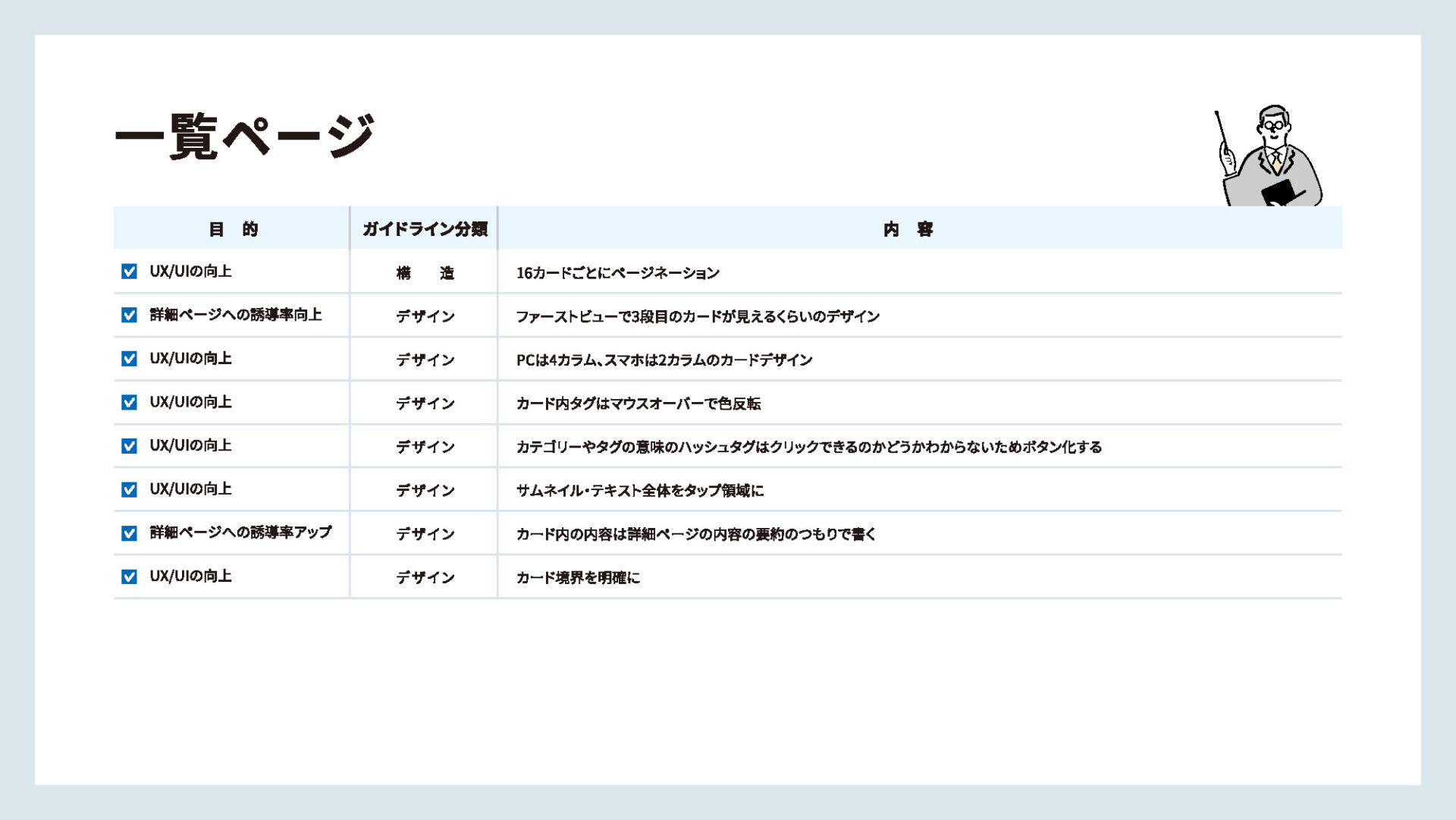The height and width of the screenshot is (820, 1456).
Task: Select the 一覧ページ title text
Action: click(244, 137)
